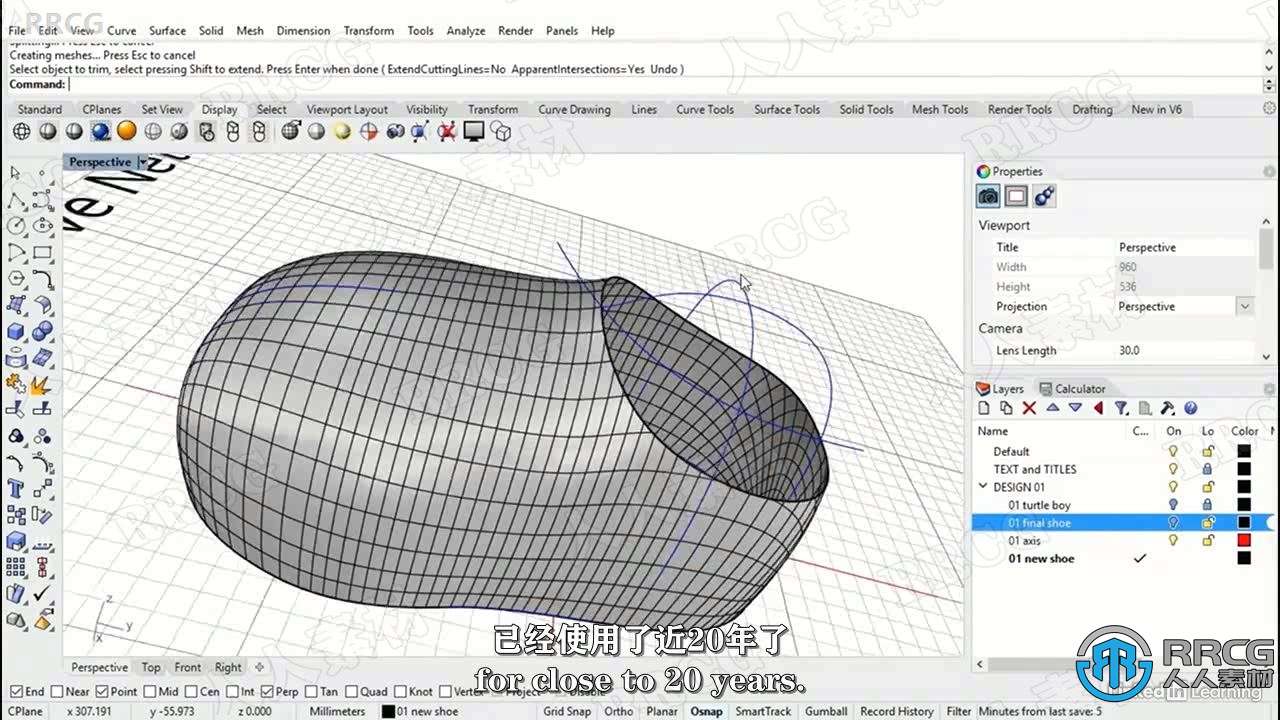Select Wireframe viewport display icon
Viewport: 1280px width, 720px height.
point(21,131)
